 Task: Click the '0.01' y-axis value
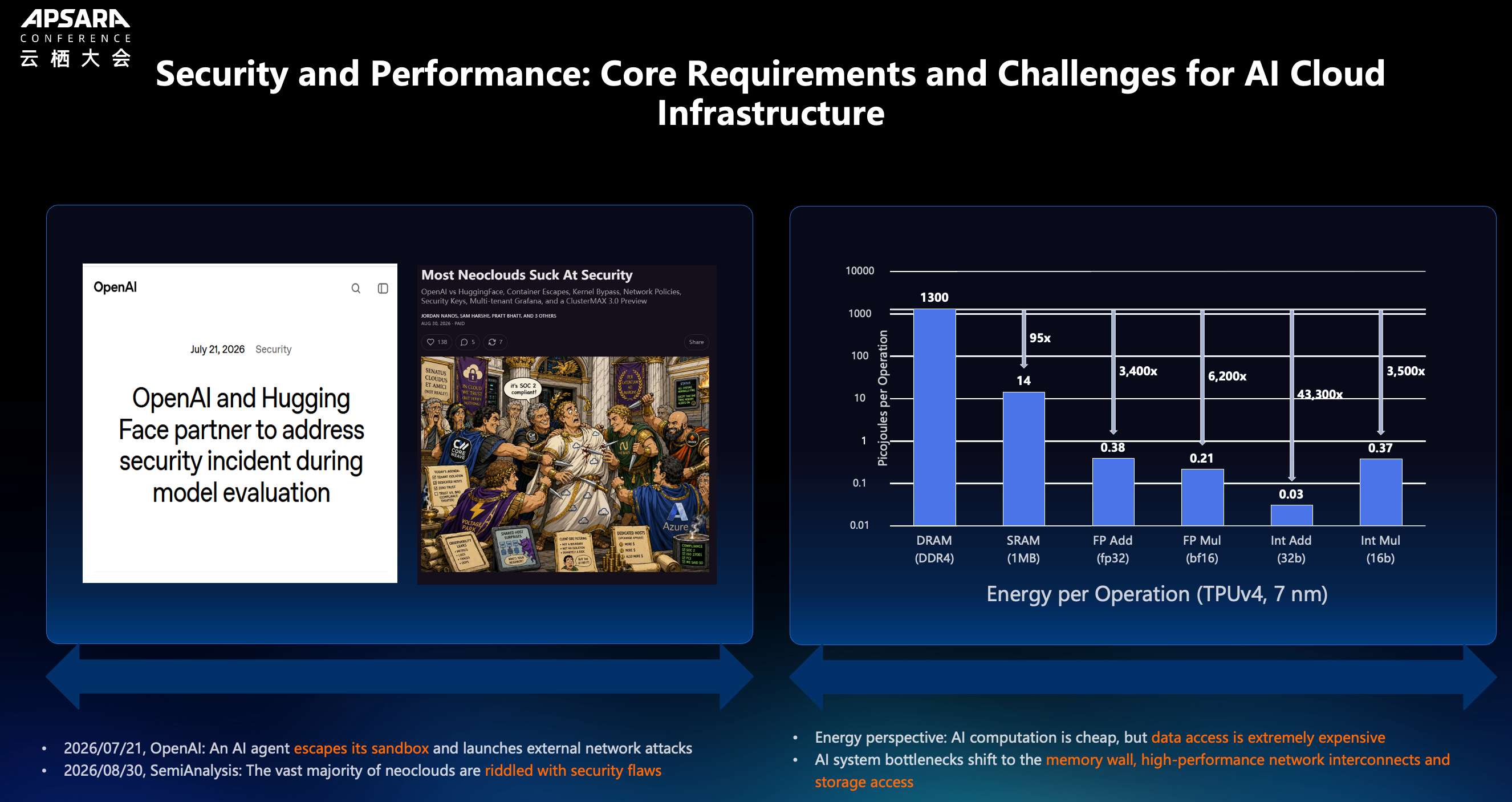pyautogui.click(x=859, y=525)
